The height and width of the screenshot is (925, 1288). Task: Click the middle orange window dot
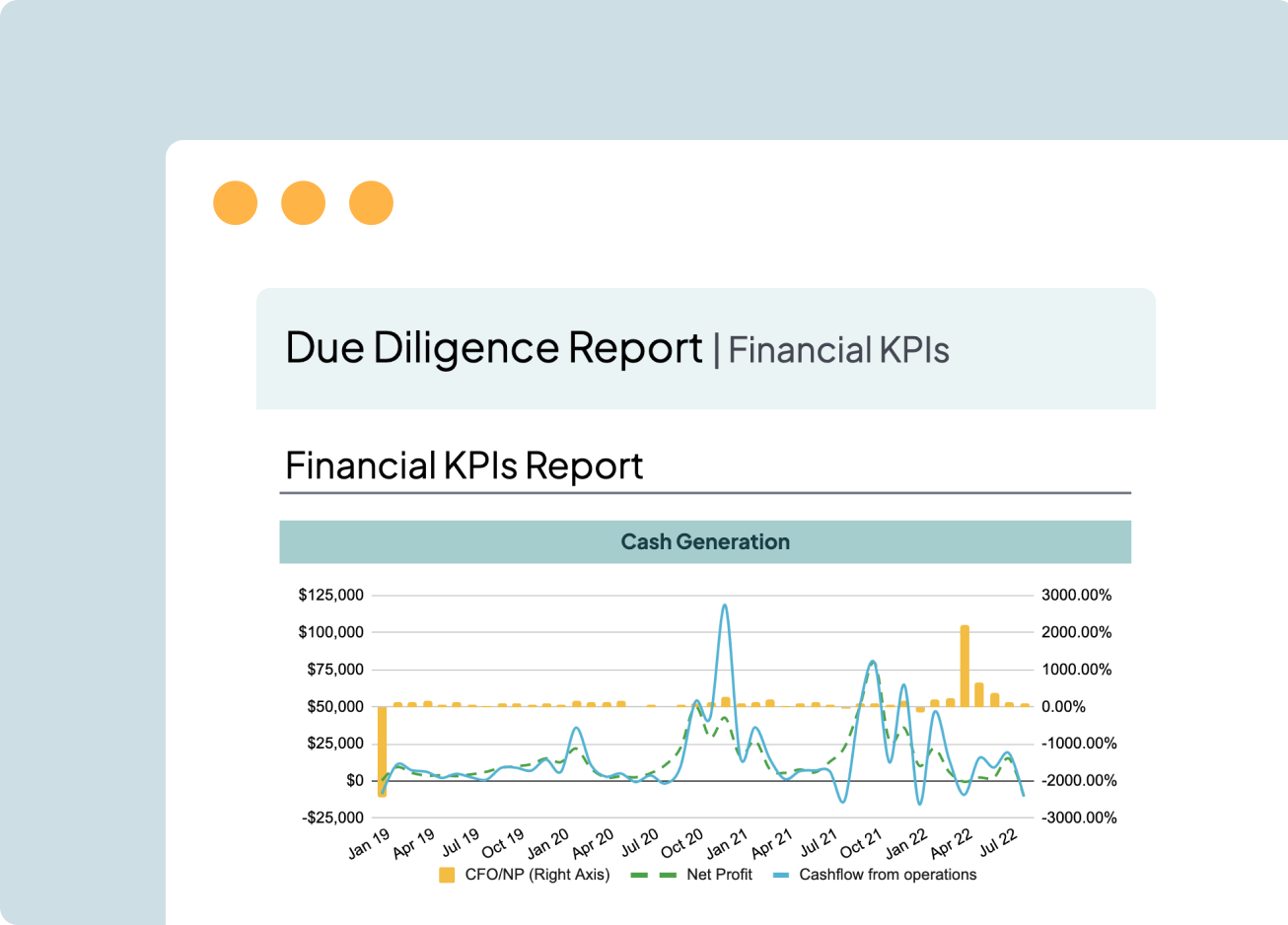coord(303,203)
